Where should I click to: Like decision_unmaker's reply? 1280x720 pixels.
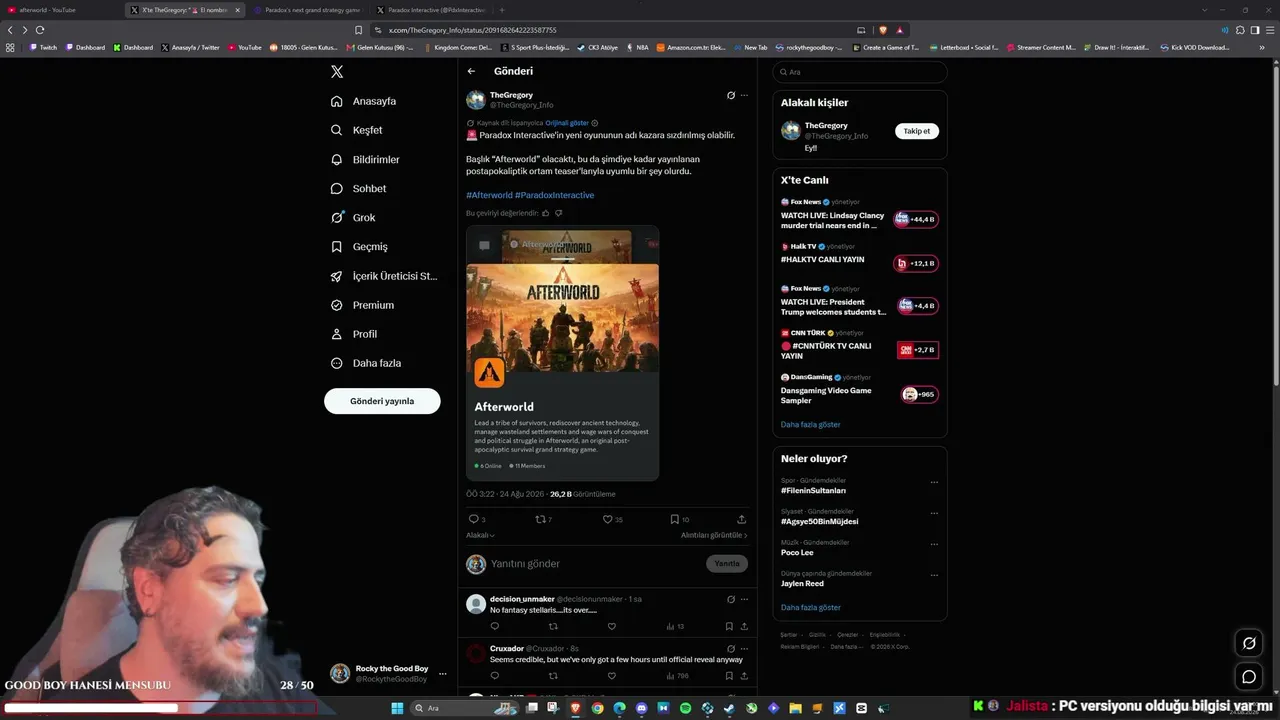pos(612,626)
